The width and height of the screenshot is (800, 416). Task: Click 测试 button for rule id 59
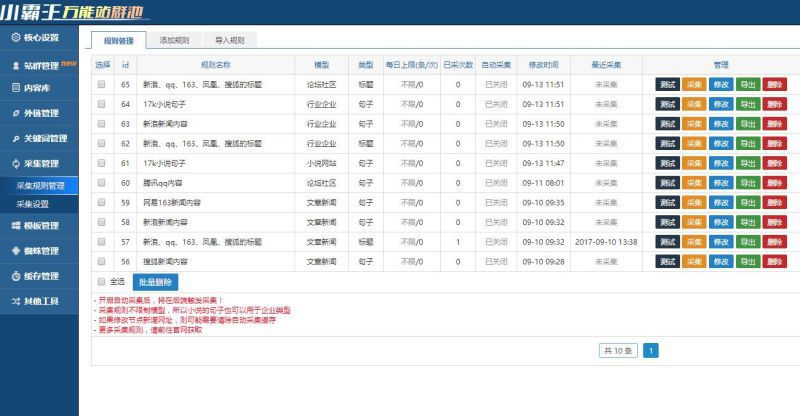[667, 202]
